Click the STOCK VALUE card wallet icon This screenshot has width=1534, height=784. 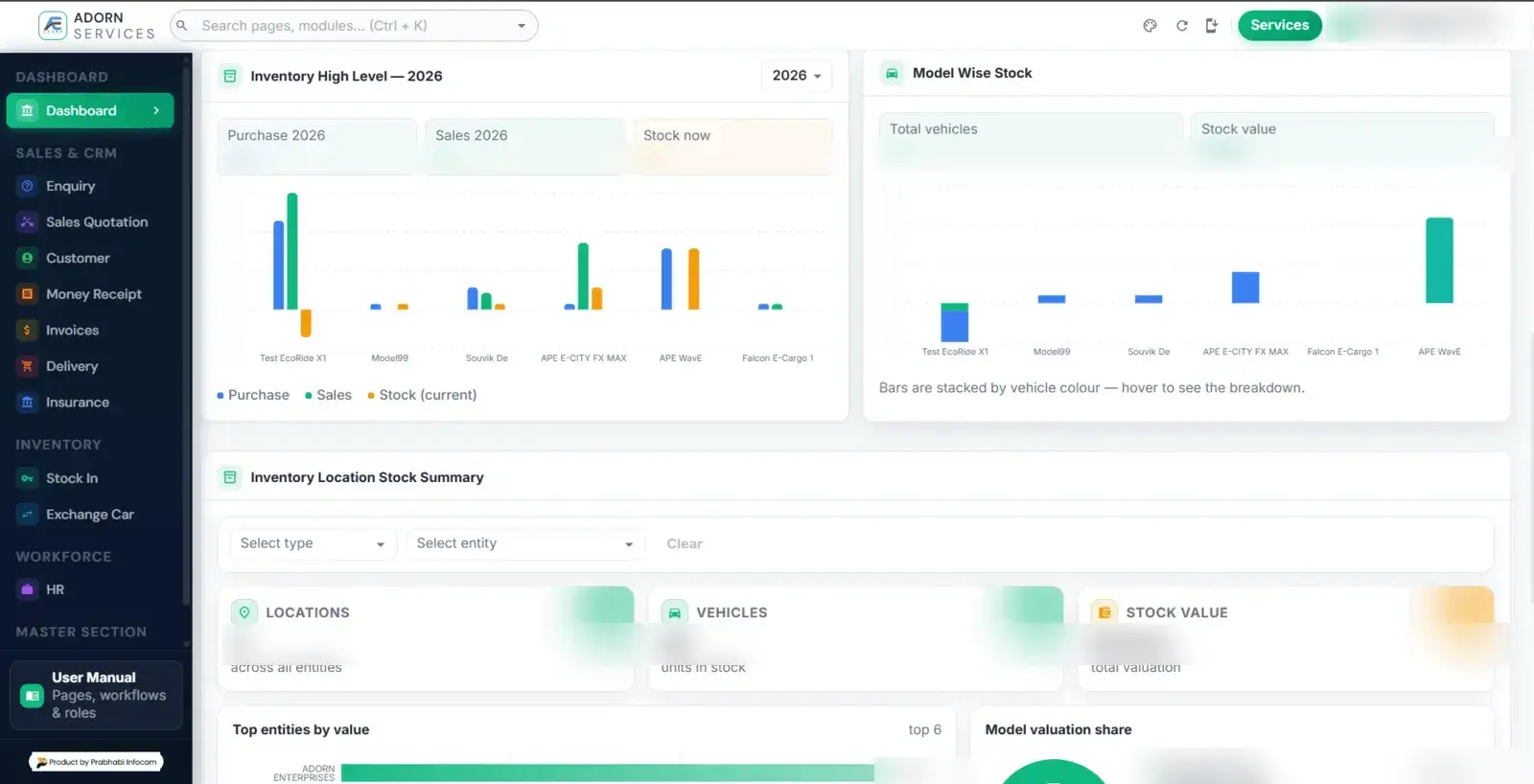click(1104, 612)
